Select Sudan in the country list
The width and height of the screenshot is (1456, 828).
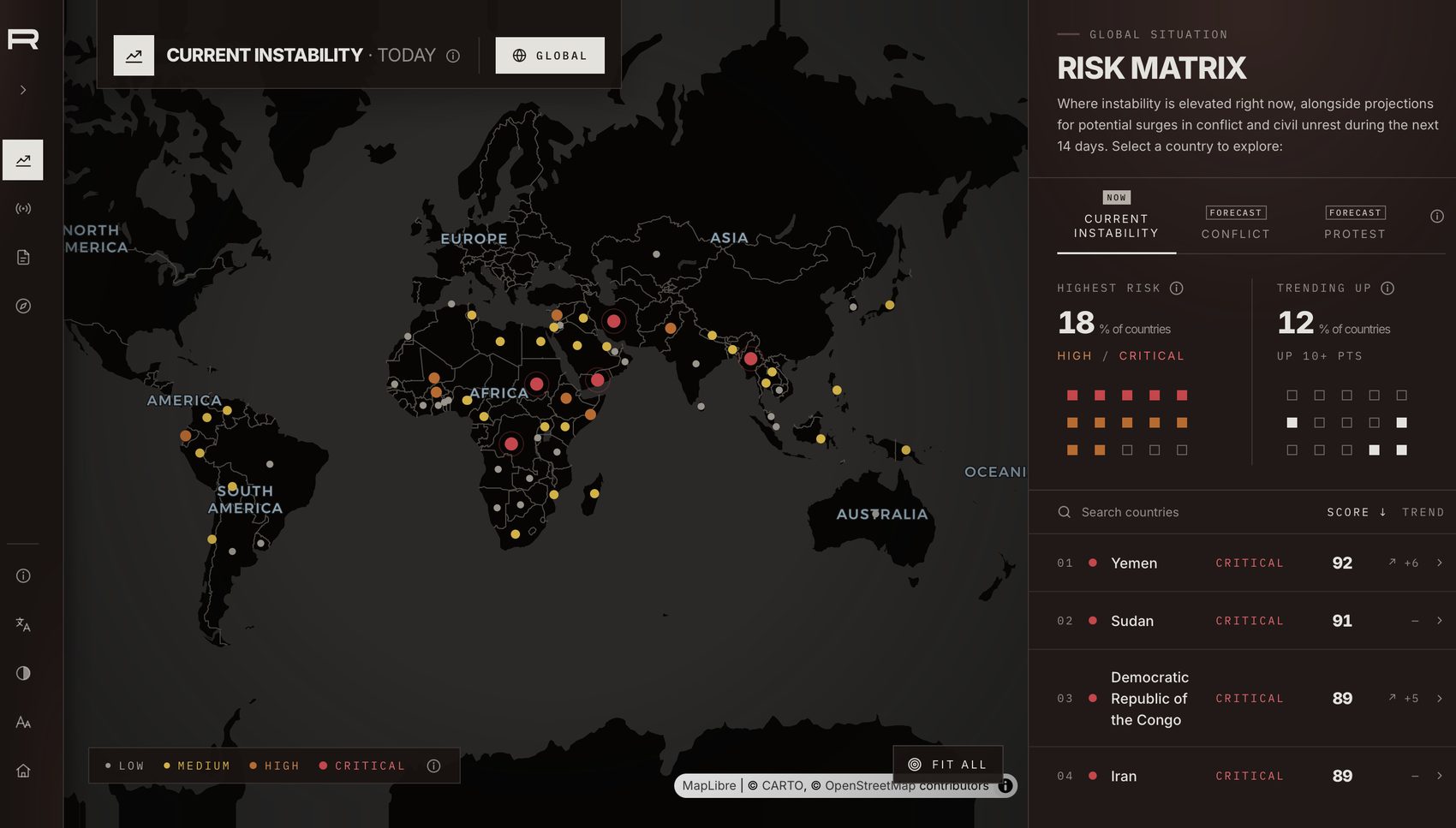1242,621
